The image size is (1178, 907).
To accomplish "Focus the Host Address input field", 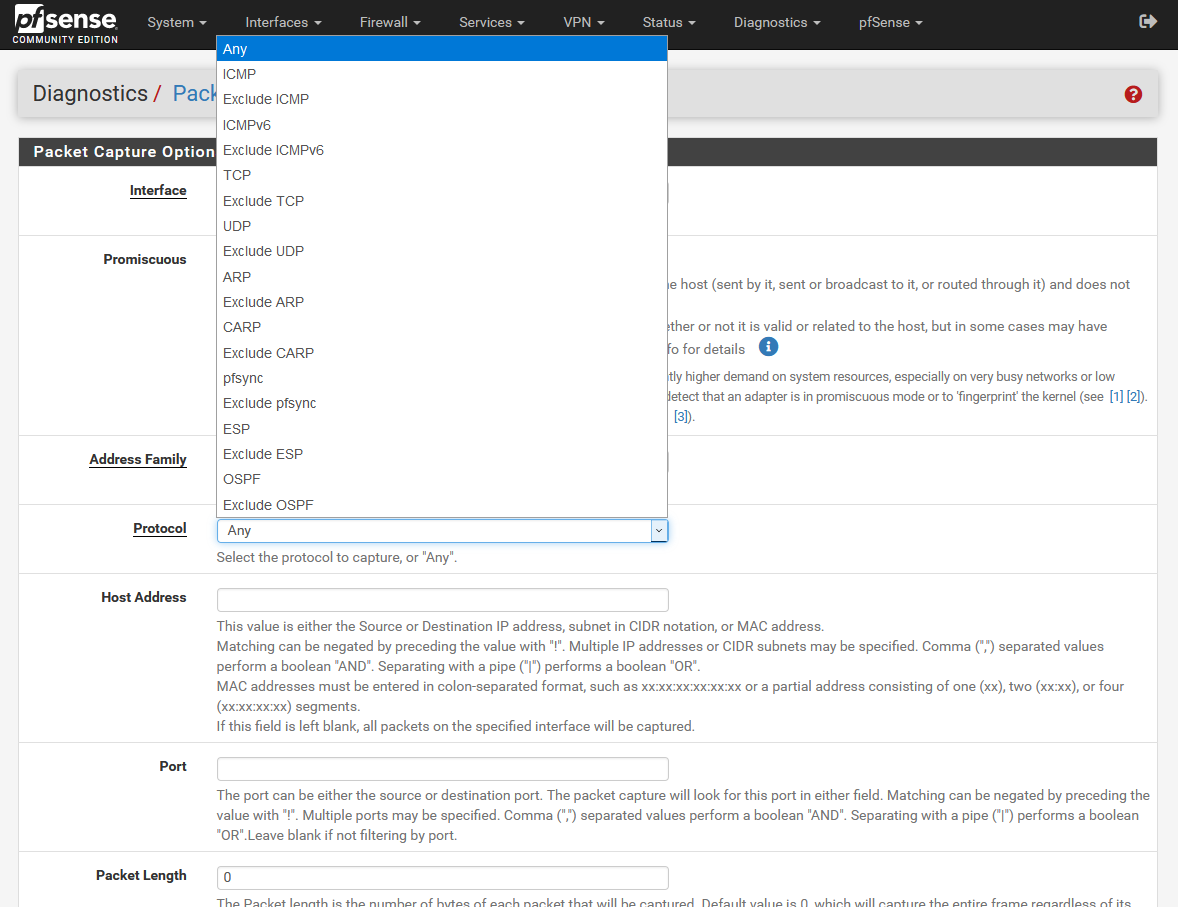I will 443,600.
